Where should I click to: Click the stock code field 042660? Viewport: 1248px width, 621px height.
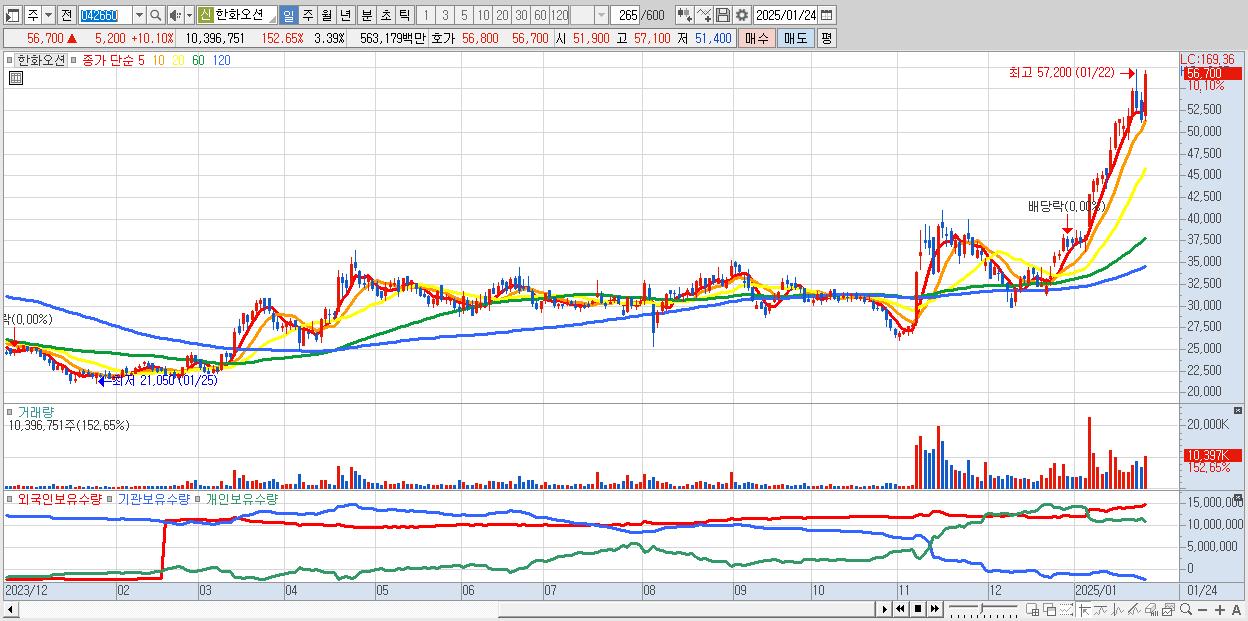(x=105, y=15)
